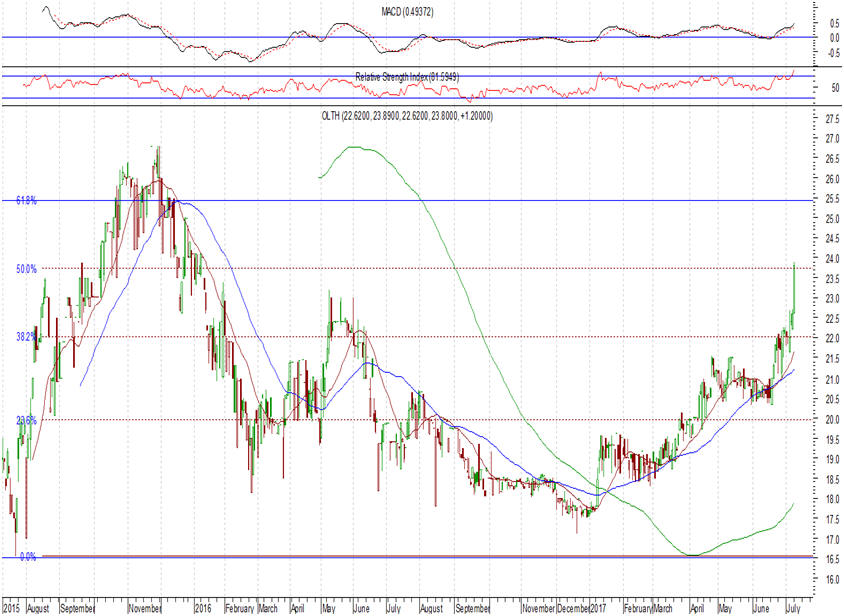Click the 2016 year marker on the date axis
Viewport: 844px width, 616px height.
(203, 607)
